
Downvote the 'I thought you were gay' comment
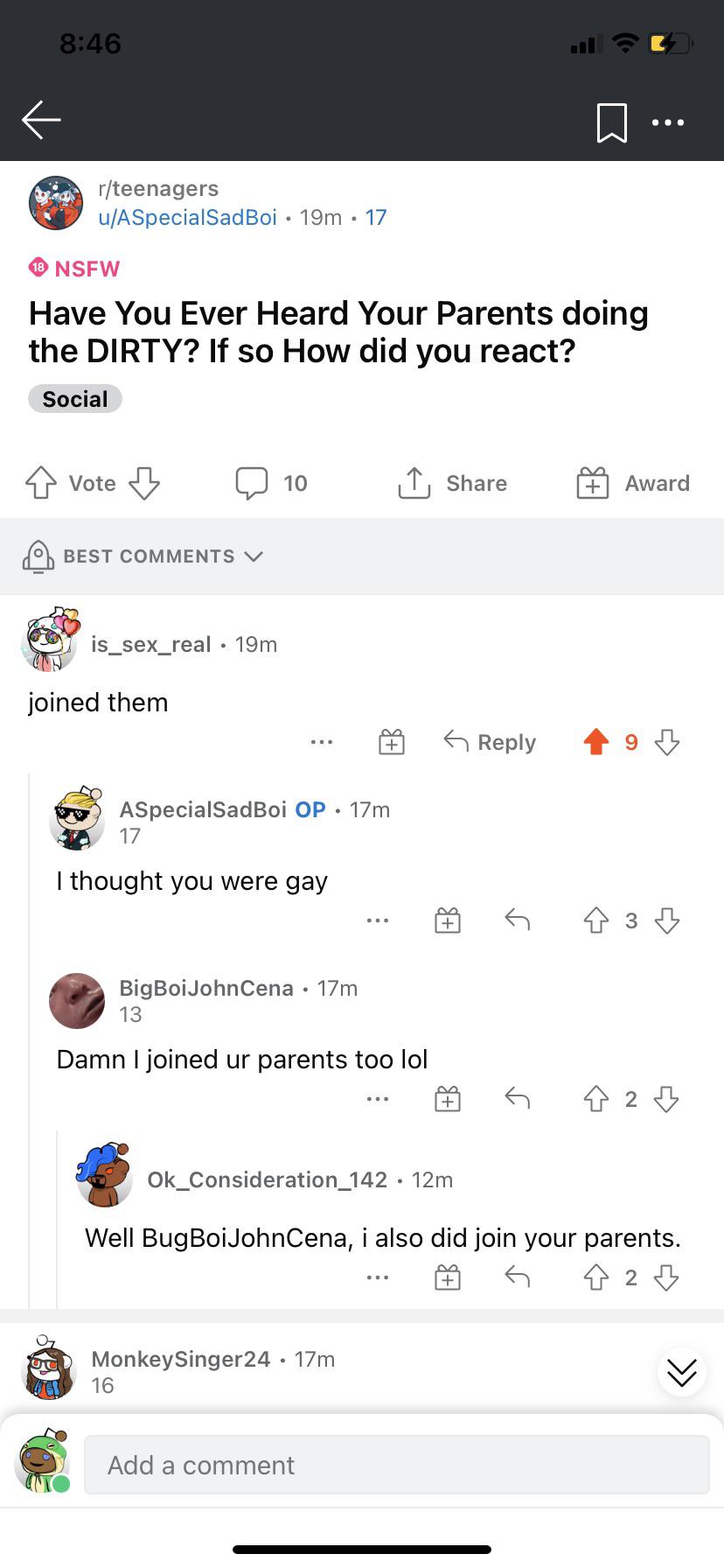tap(666, 920)
